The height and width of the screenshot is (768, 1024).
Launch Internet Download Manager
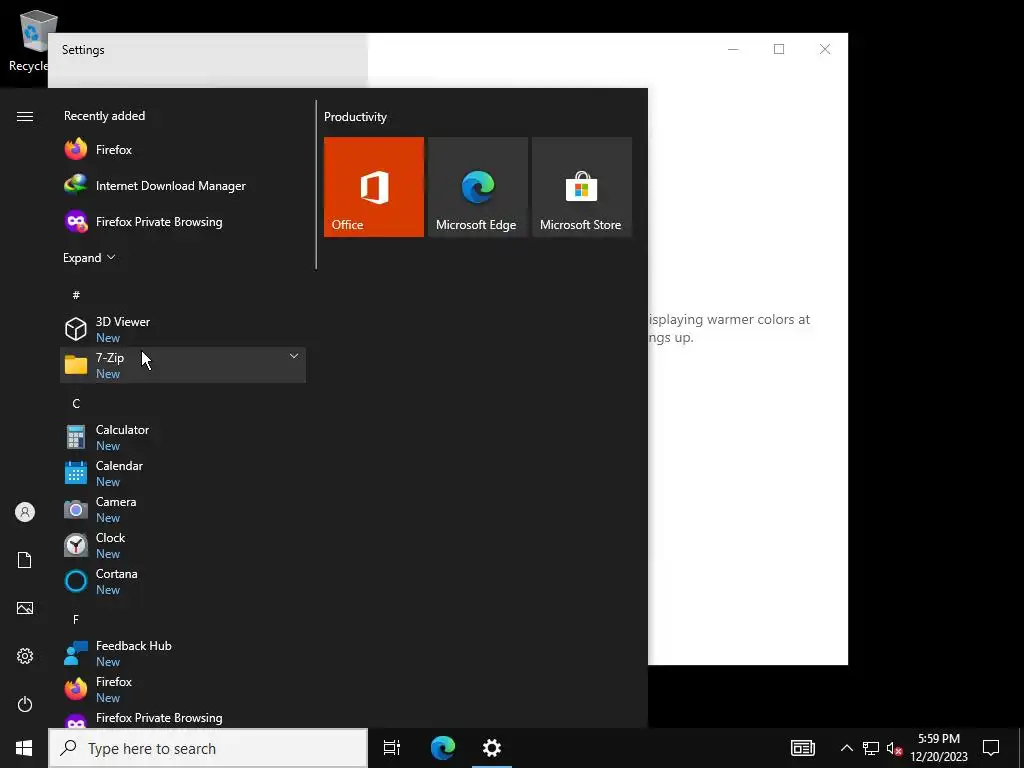tap(183, 185)
